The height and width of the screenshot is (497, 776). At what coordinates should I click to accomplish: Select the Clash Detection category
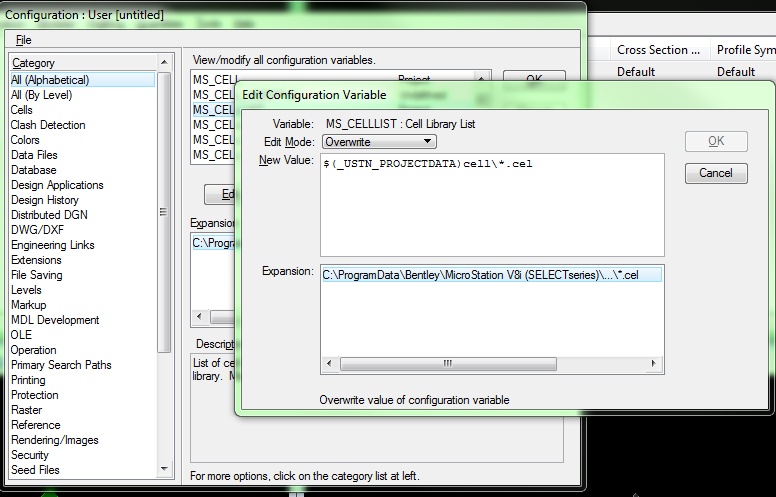point(48,125)
